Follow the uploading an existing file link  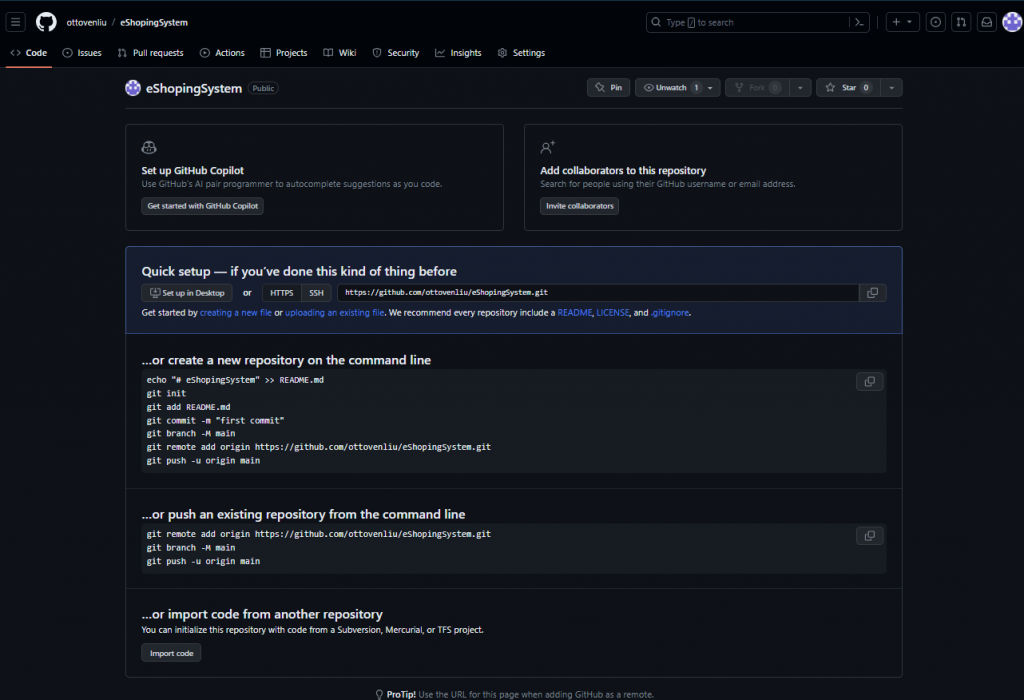pos(334,313)
